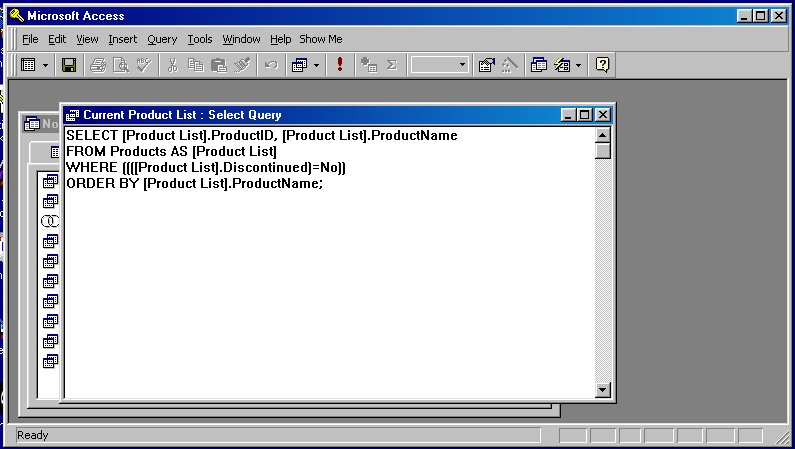The height and width of the screenshot is (449, 795).
Task: Click the Properties toolbar icon
Action: click(486, 65)
